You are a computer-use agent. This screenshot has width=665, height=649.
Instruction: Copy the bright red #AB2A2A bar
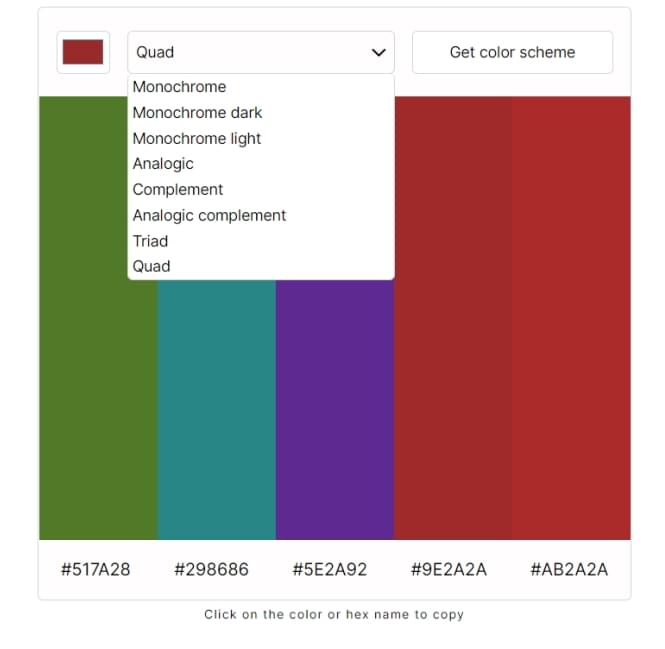point(571,318)
